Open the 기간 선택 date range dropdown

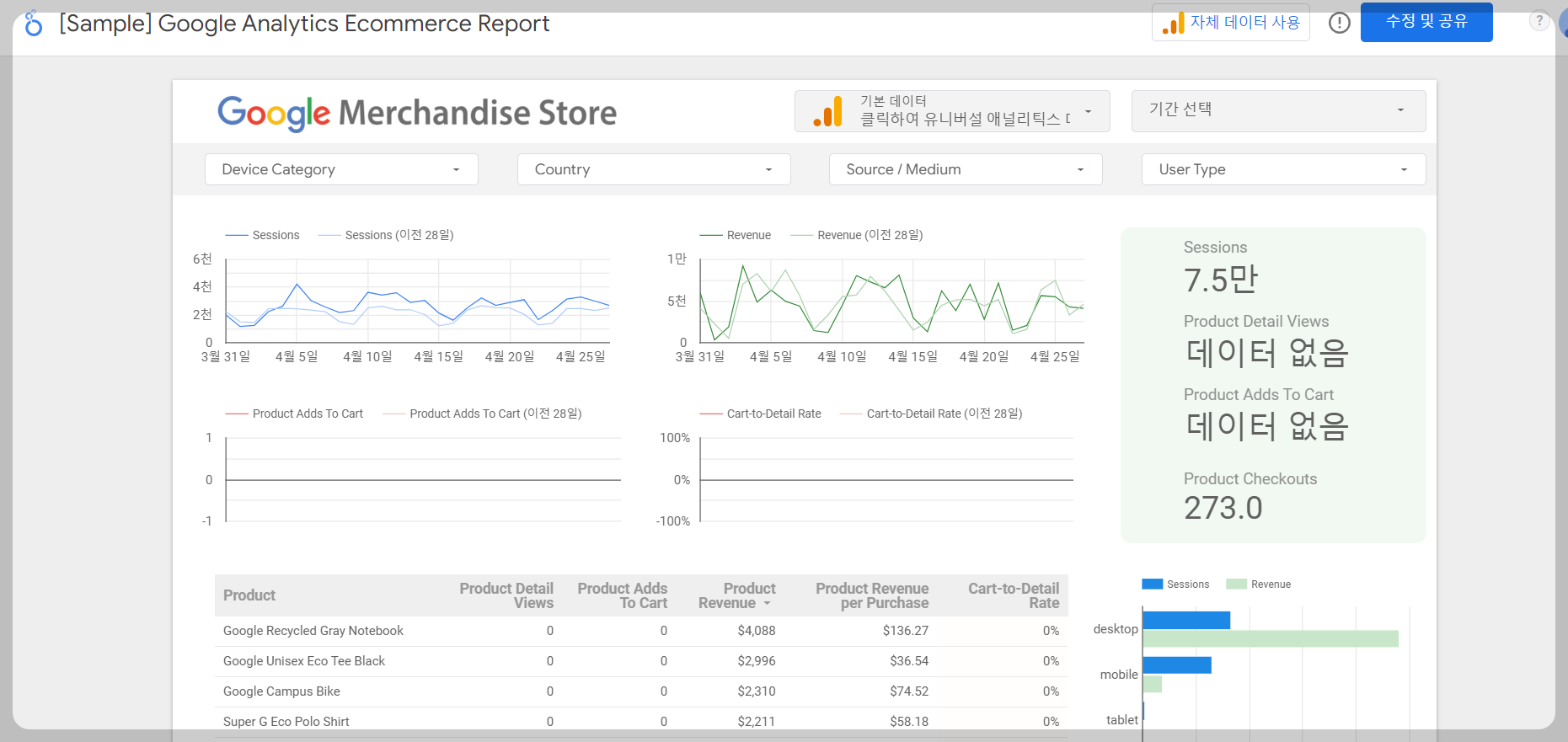(x=1278, y=111)
